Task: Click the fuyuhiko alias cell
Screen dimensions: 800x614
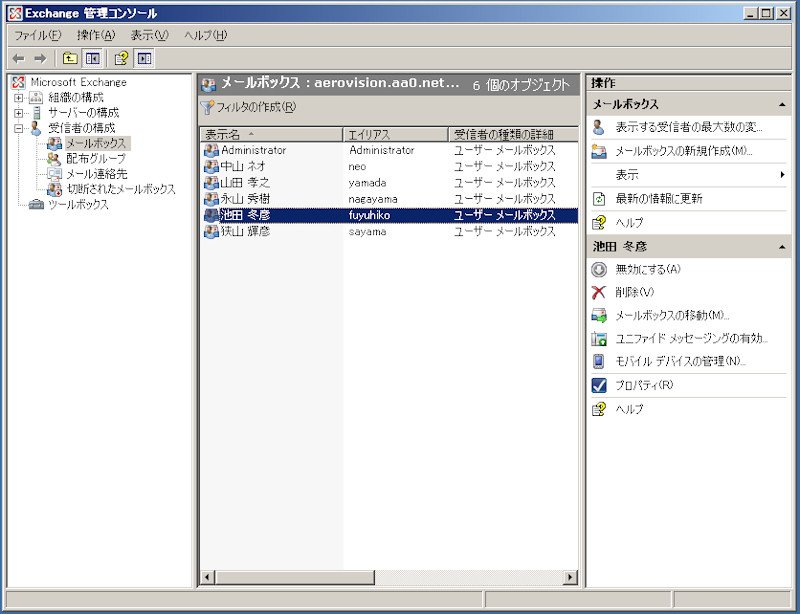Action: tap(369, 215)
